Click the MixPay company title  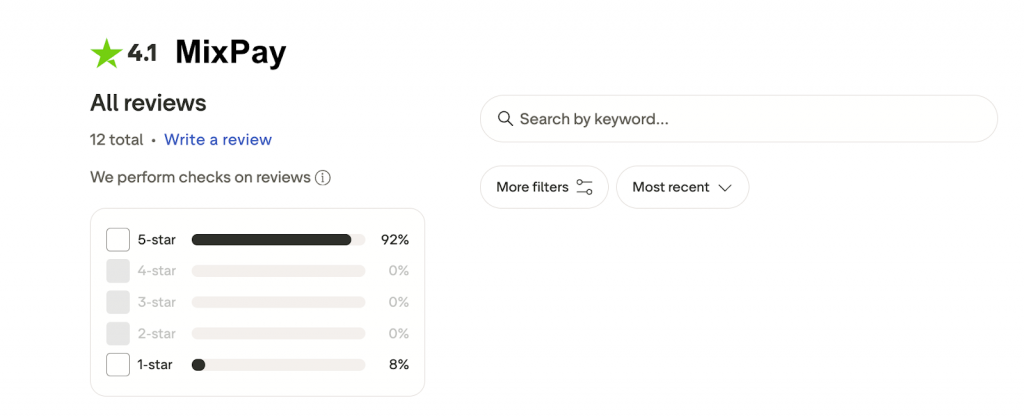(x=231, y=52)
